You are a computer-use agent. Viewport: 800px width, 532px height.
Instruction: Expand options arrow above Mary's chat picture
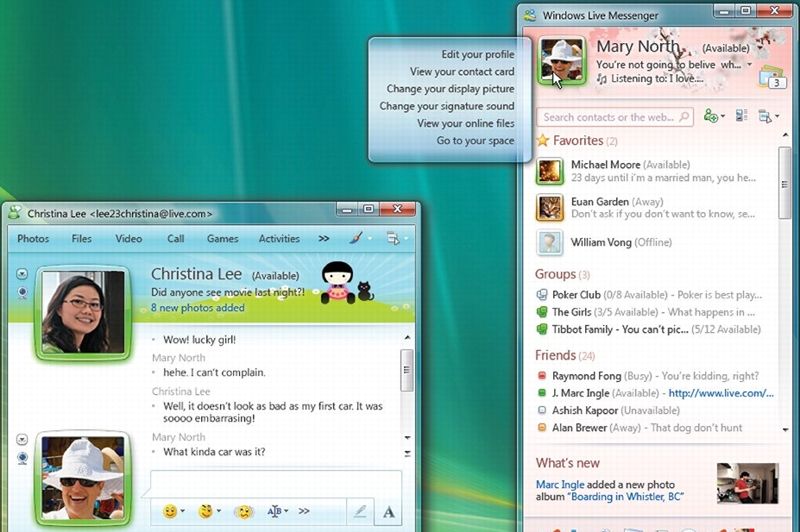(x=22, y=439)
